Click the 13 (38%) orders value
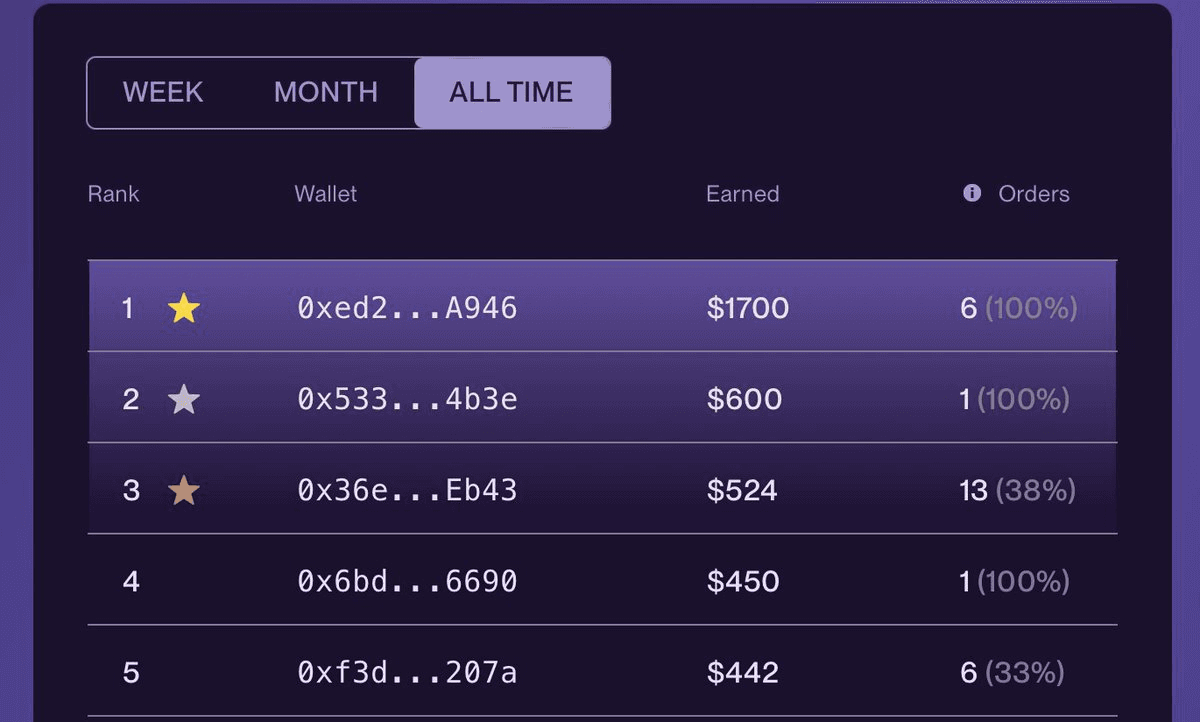Screen dimensions: 1200x722 [x=1018, y=491]
